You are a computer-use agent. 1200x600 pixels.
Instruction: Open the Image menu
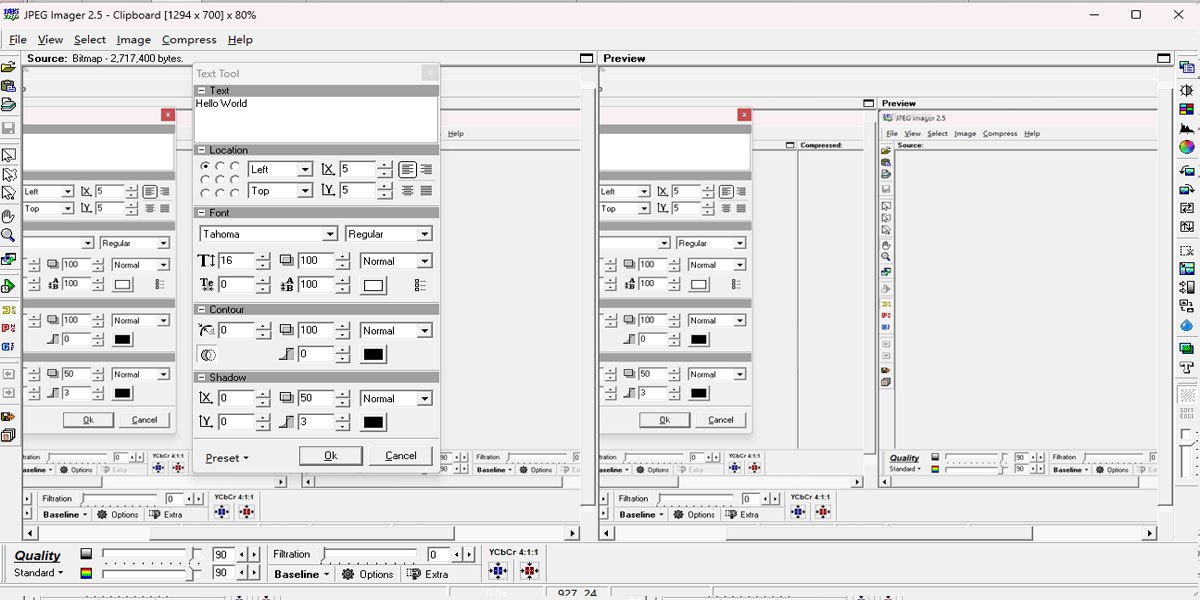pos(133,40)
